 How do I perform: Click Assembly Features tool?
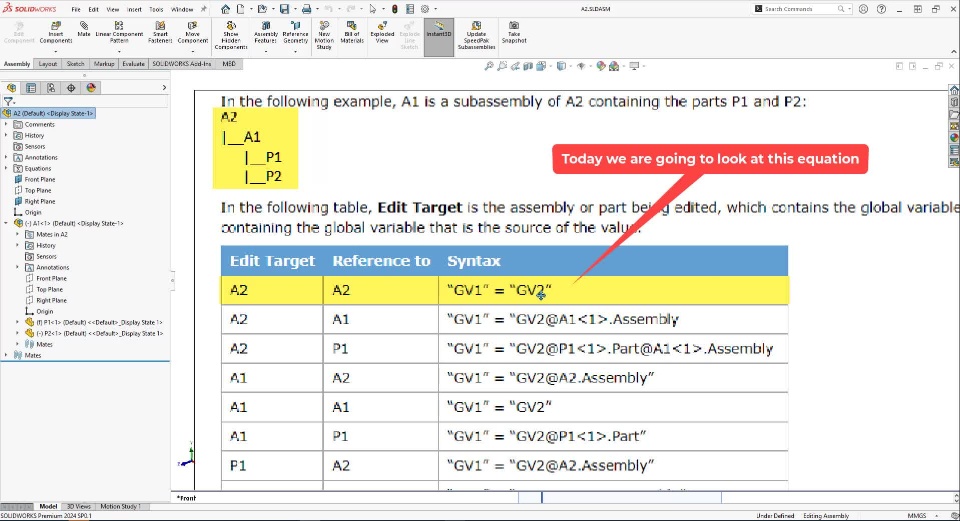click(x=266, y=32)
